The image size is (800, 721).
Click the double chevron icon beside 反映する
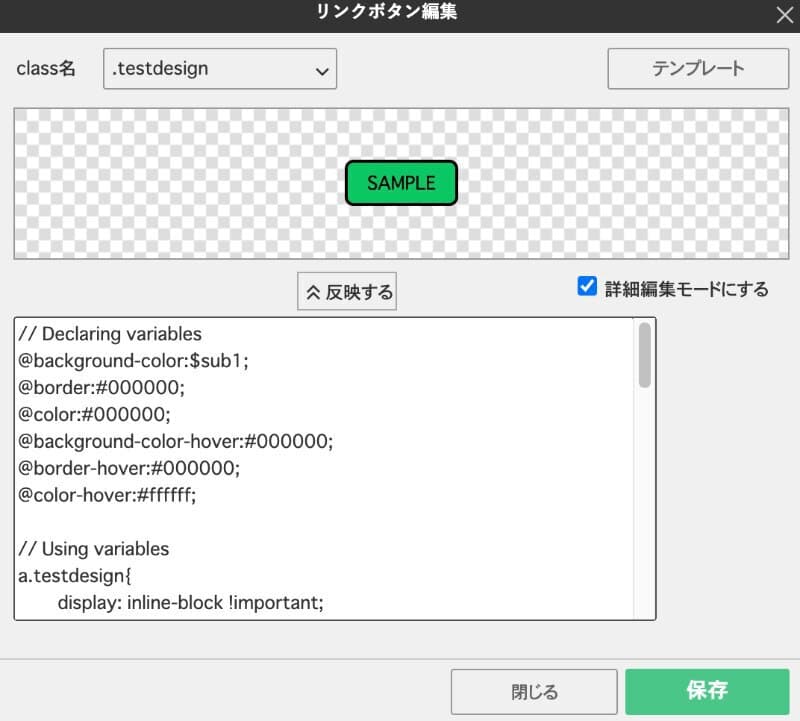tap(313, 293)
